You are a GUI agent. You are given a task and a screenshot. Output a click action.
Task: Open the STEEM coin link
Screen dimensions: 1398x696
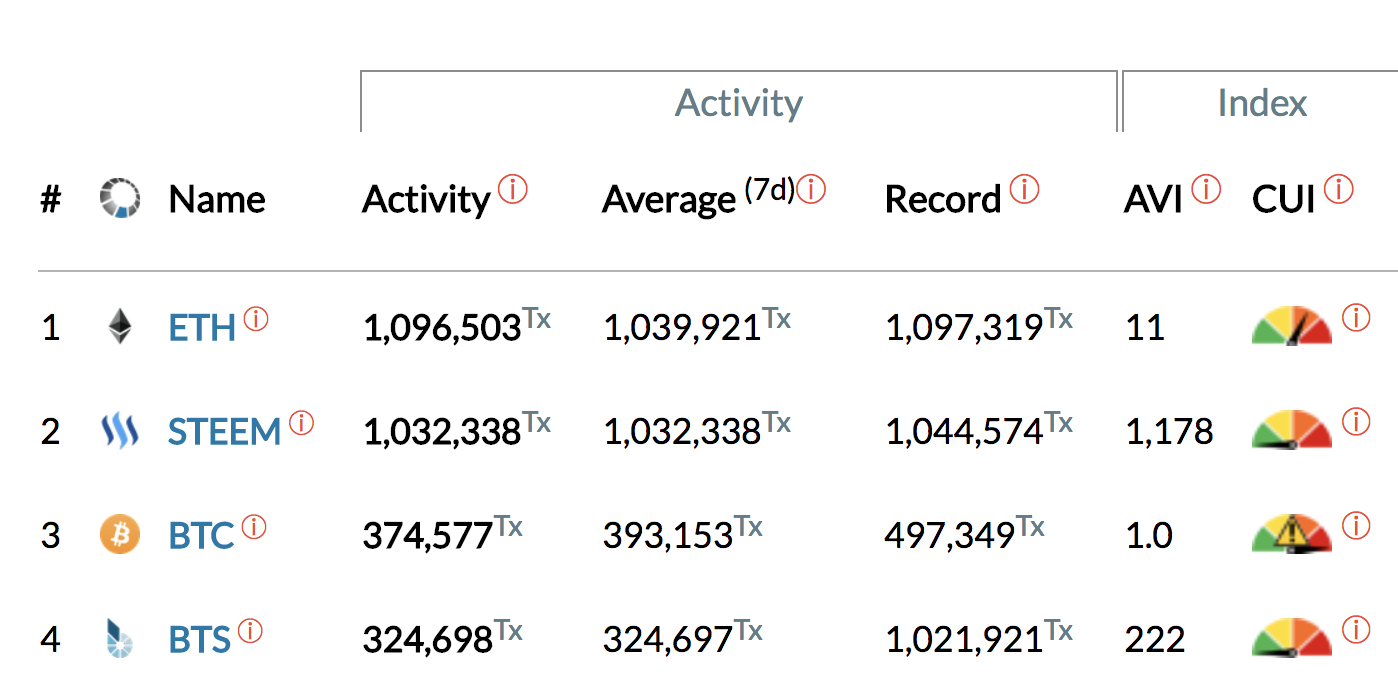pyautogui.click(x=225, y=432)
